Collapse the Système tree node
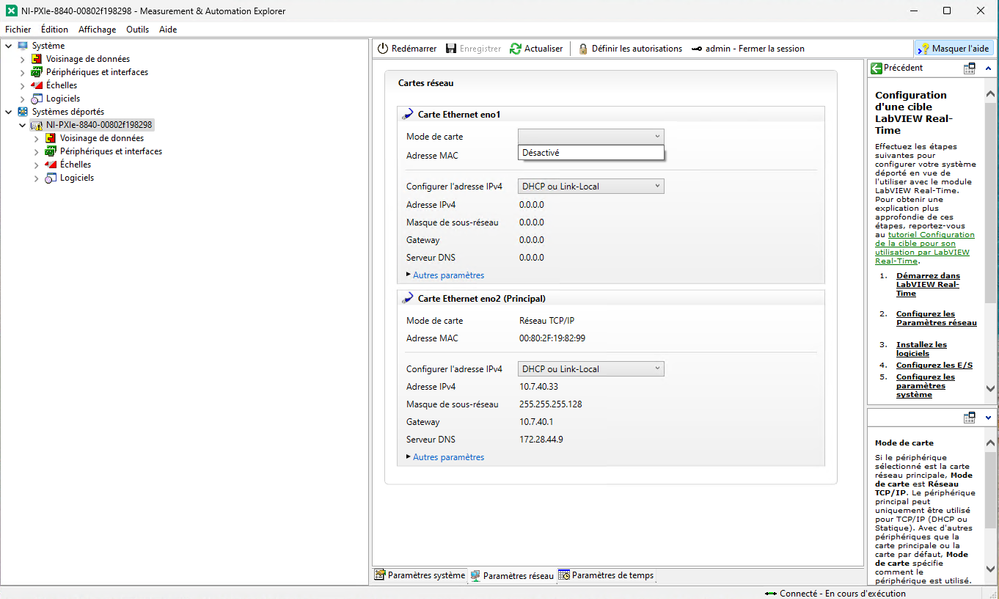 click(x=9, y=46)
